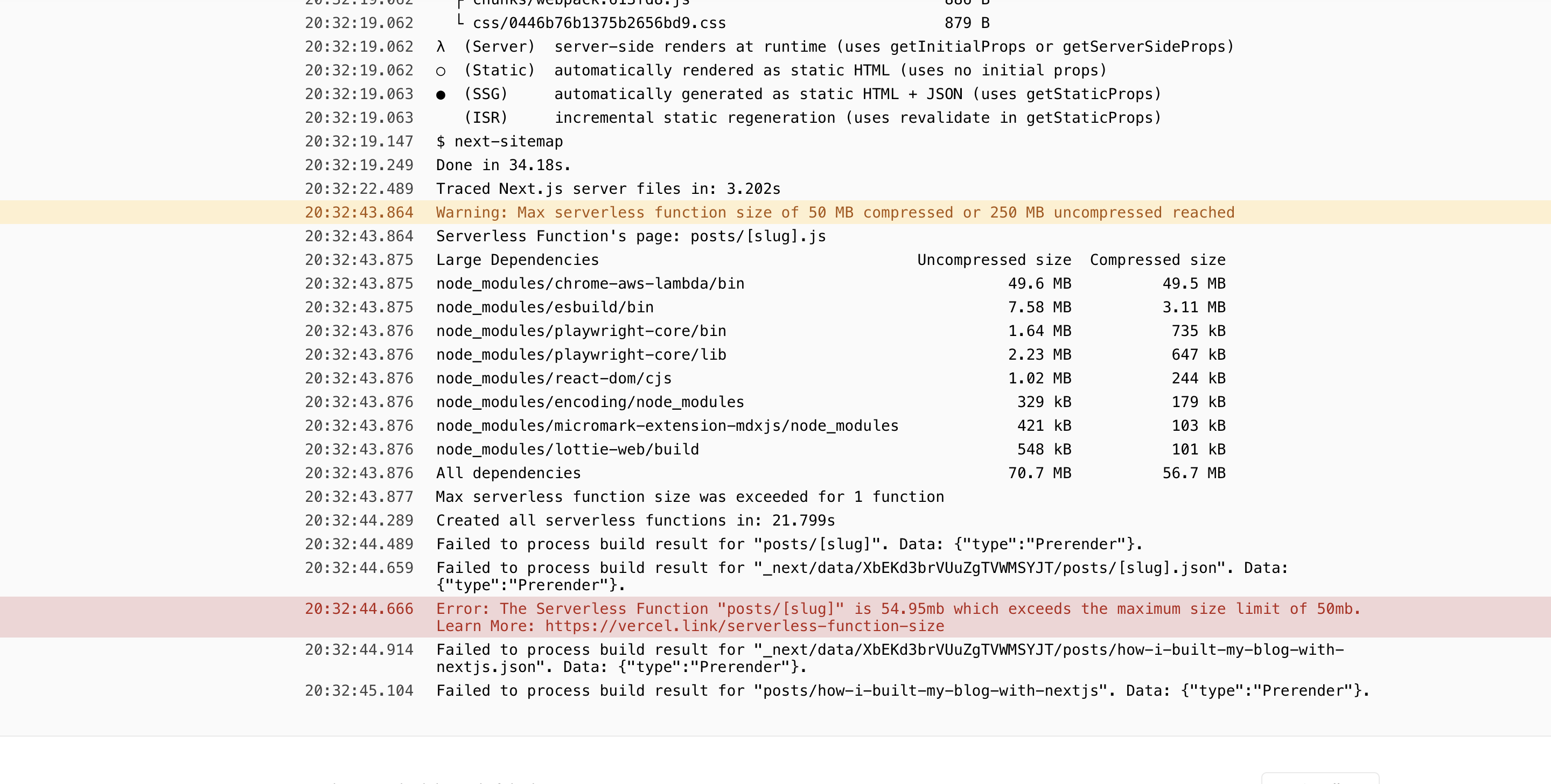Click the css/0446b76b1375b2656bd9.css file entry
Viewport: 1551px width, 784px height.
click(599, 24)
